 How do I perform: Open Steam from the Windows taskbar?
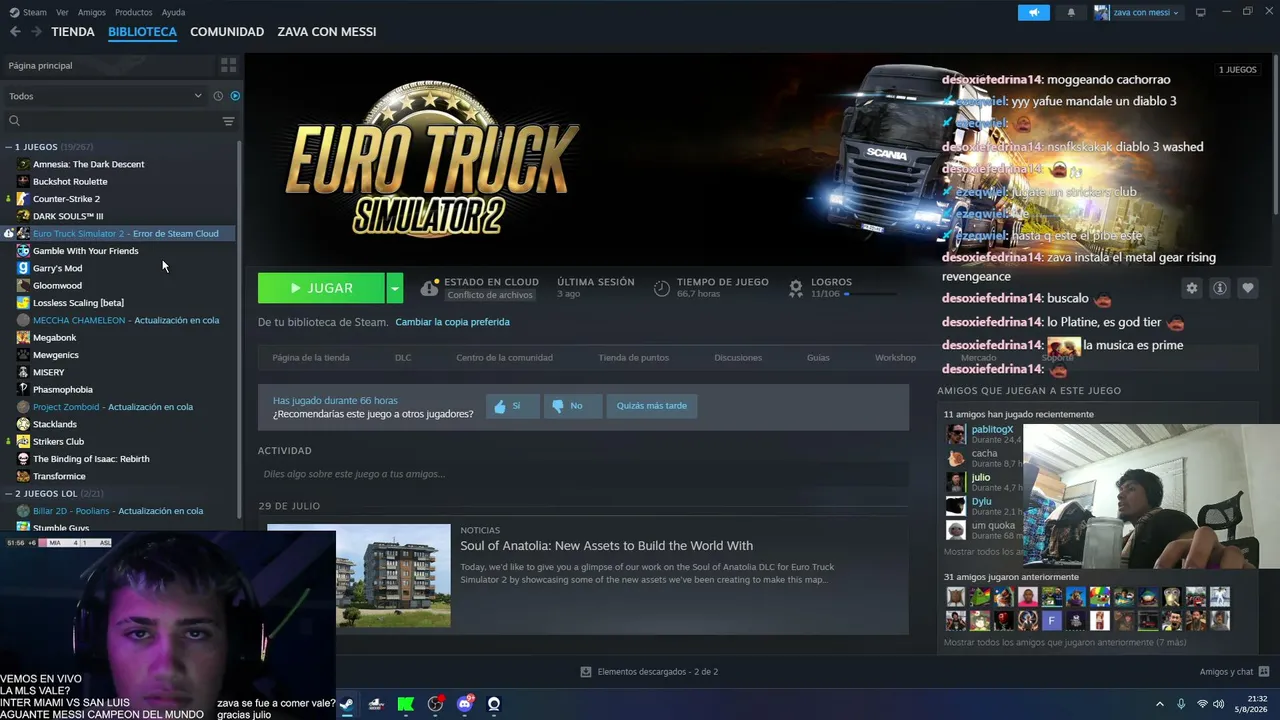click(x=346, y=704)
